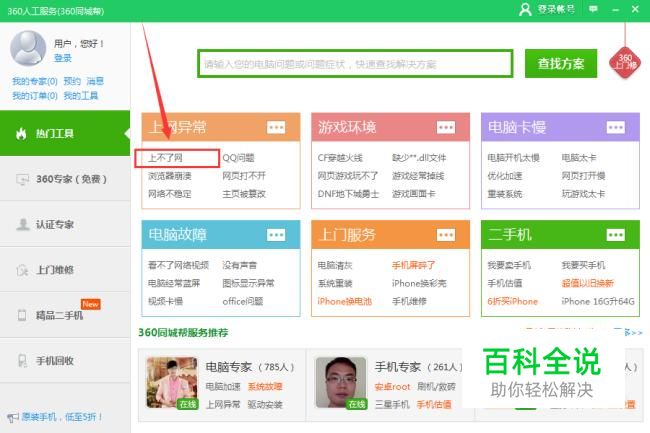Open the 手机专家 photo thumbnail
This screenshot has height=433, width=650.
point(341,382)
